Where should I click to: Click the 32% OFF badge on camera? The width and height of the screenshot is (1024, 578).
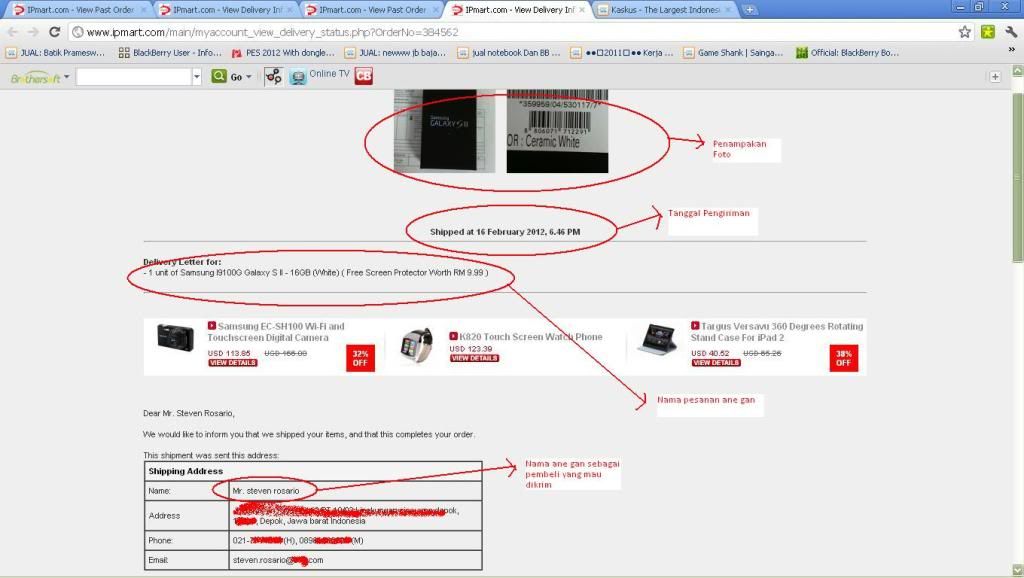click(x=360, y=358)
